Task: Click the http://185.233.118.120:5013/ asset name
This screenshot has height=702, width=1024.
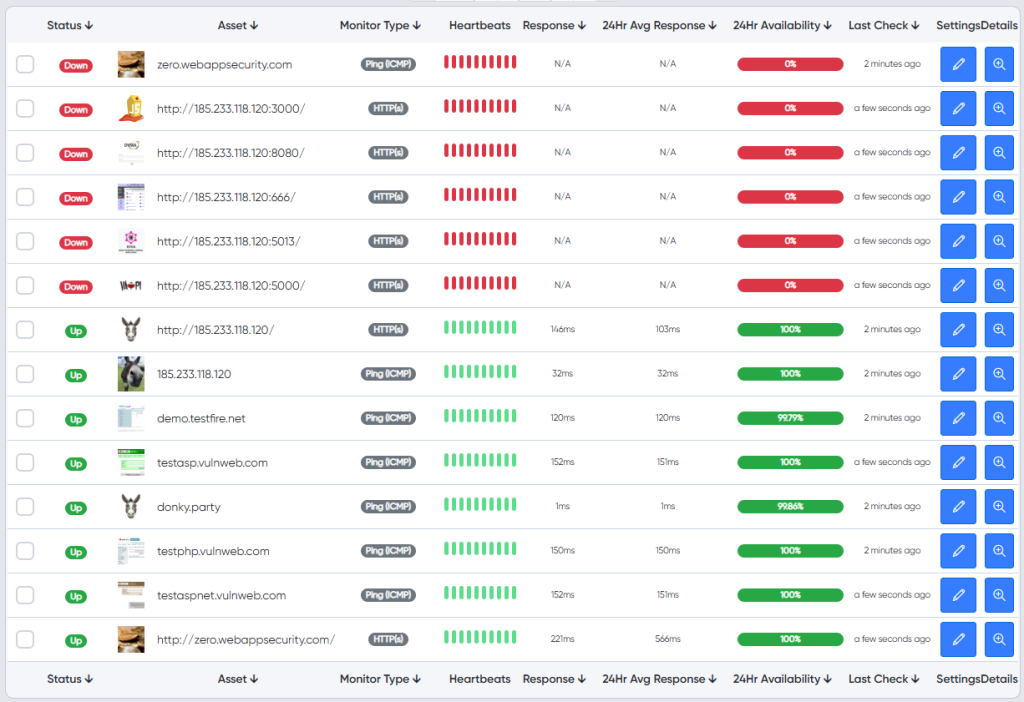Action: [x=229, y=242]
